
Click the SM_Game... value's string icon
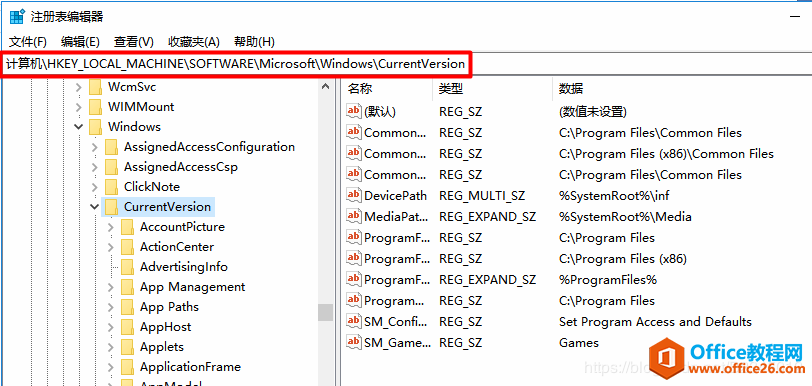click(354, 342)
